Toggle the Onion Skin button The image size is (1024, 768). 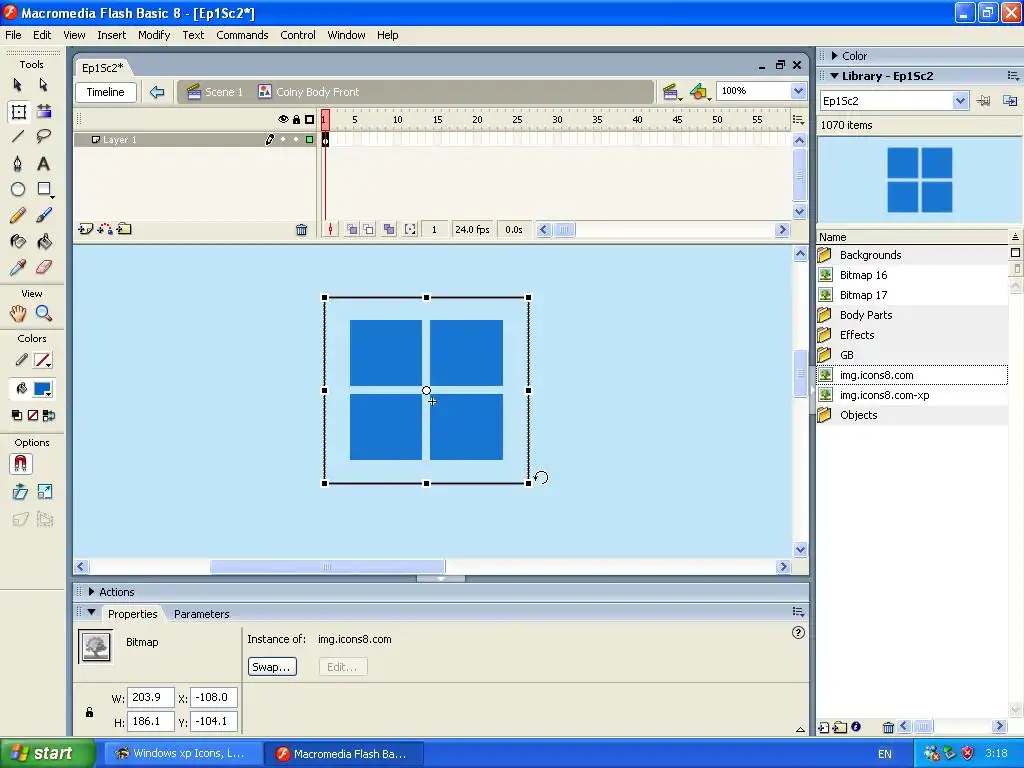click(x=352, y=230)
